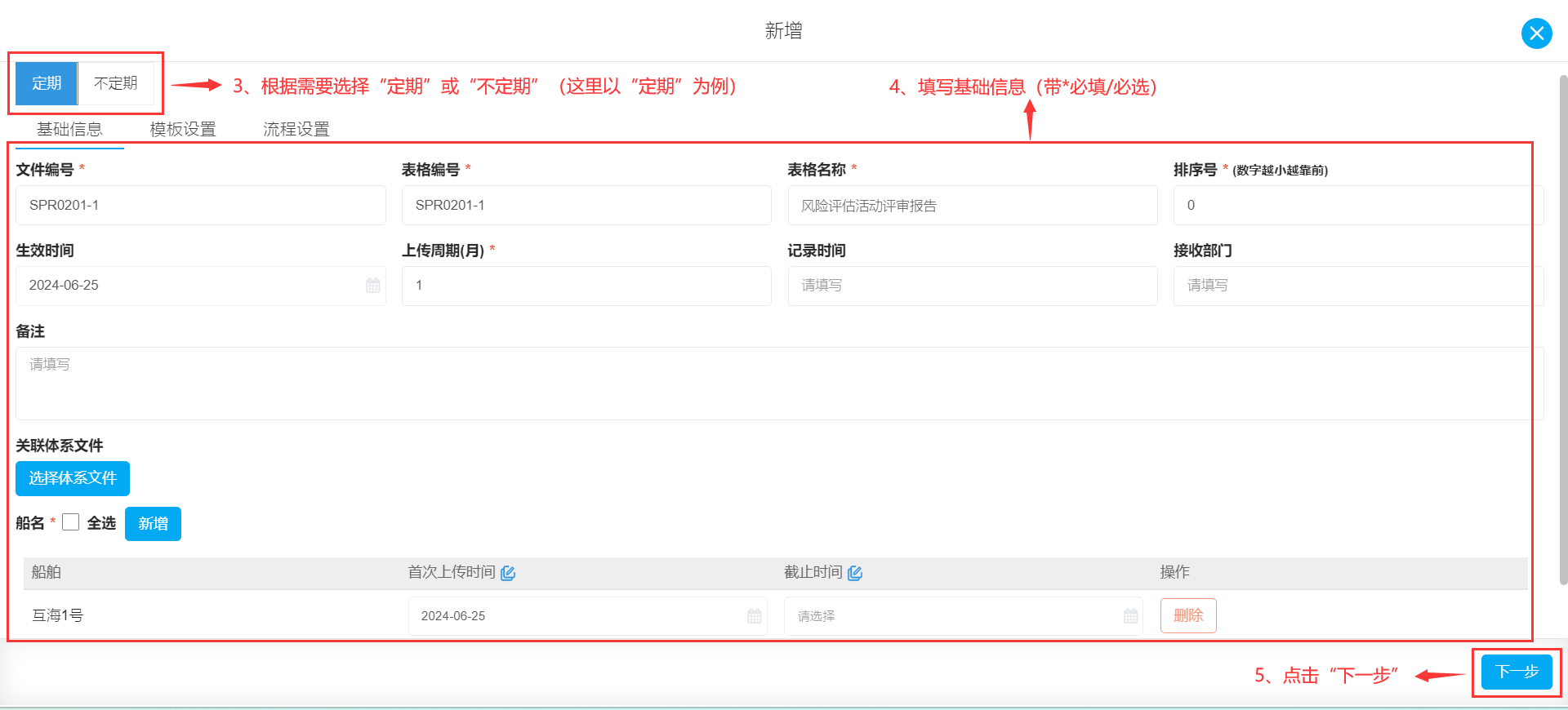Delete the 互海1号 row with 删除

(1188, 615)
